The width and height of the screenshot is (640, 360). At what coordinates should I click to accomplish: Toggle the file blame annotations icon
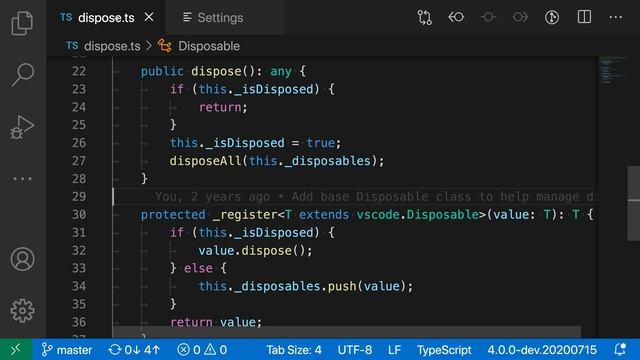coord(552,17)
